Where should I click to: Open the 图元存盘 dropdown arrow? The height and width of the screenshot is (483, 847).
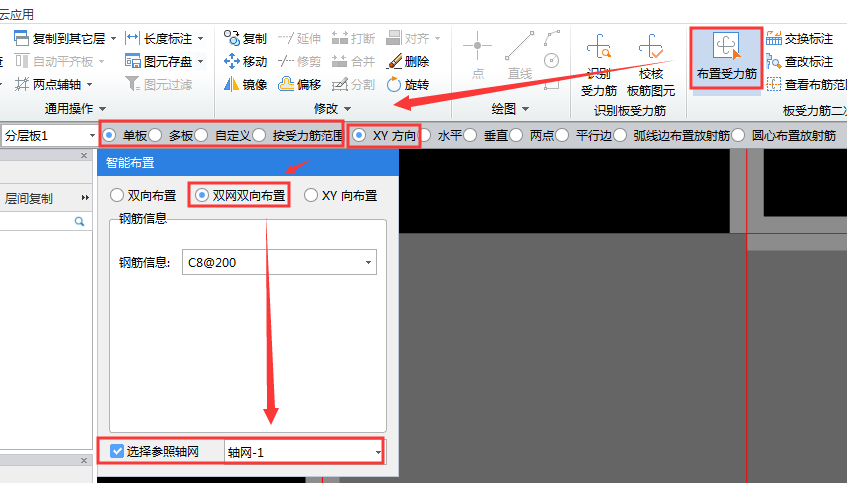200,62
